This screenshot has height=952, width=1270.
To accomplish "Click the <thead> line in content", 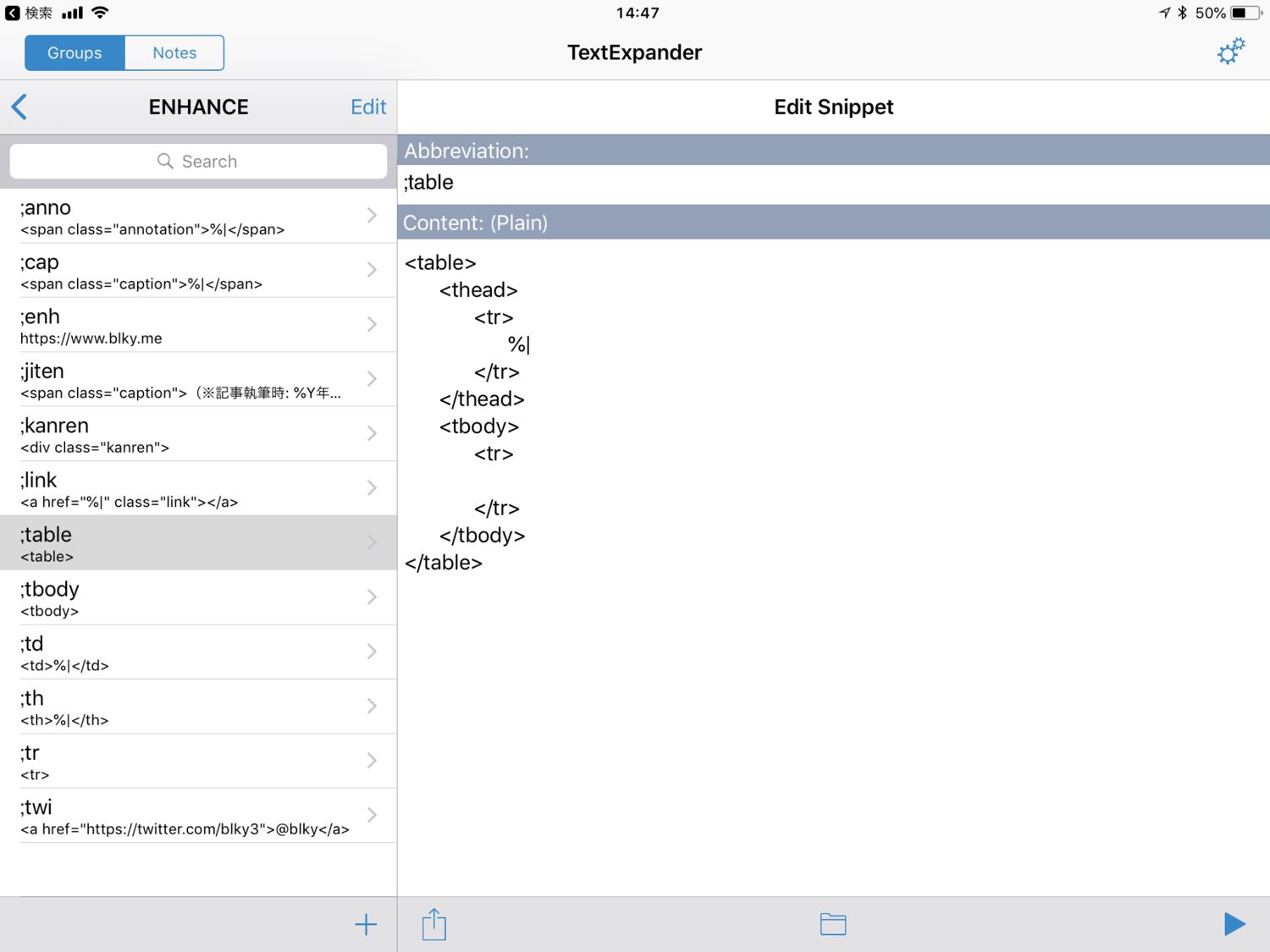I will click(478, 290).
